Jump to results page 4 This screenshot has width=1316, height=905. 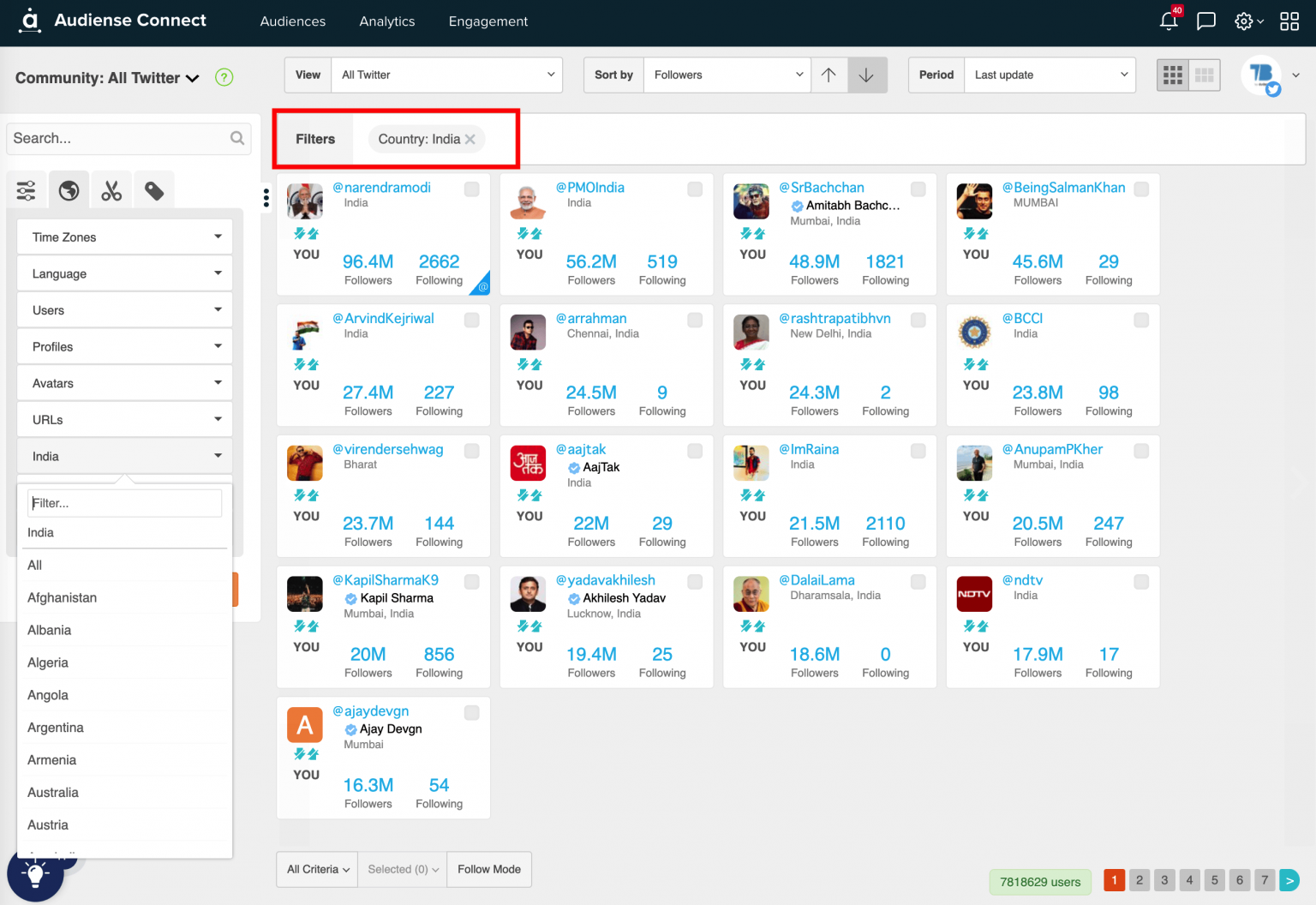(x=1189, y=879)
